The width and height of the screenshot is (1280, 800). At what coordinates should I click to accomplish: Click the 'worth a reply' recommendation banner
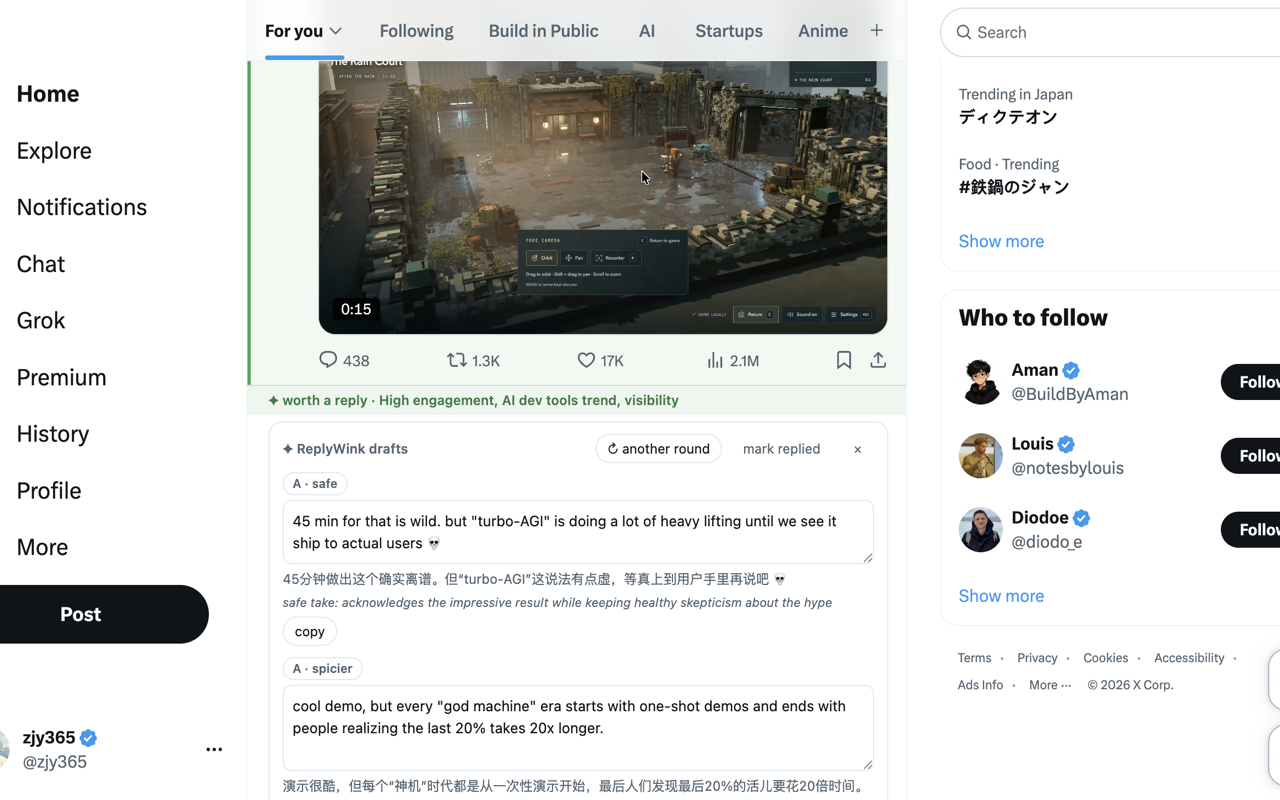pos(577,400)
